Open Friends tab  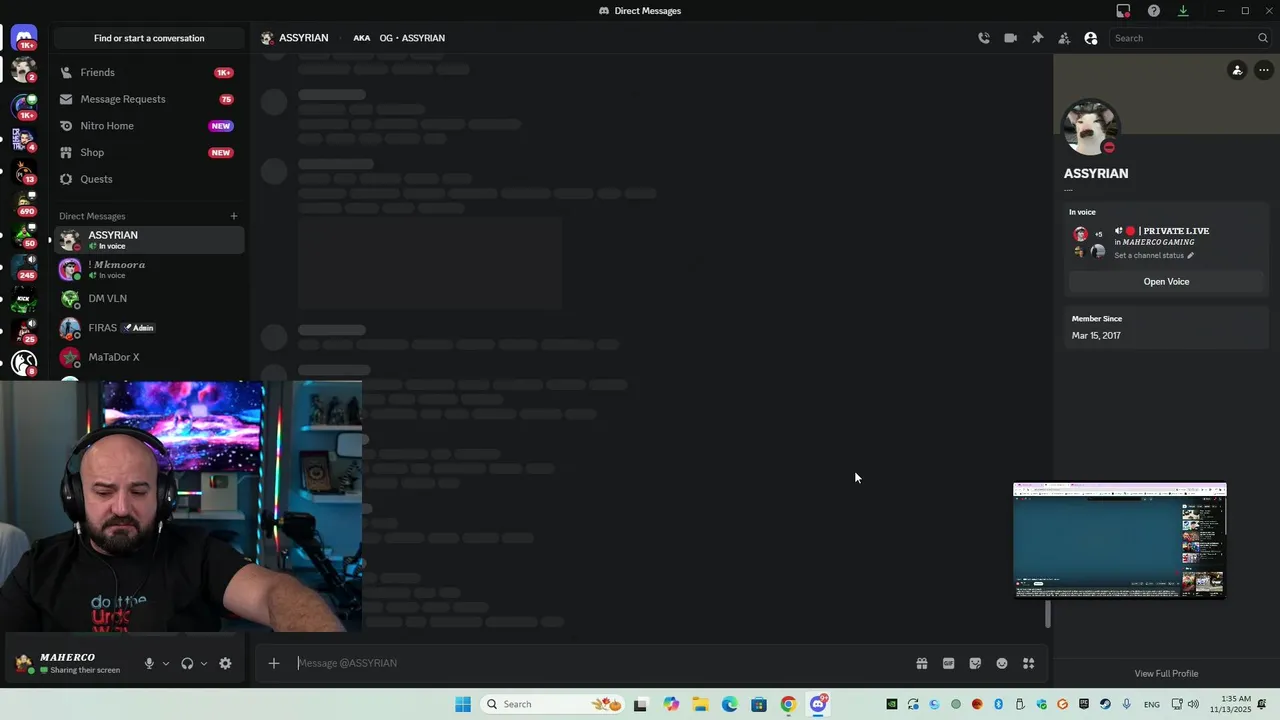[x=149, y=72]
